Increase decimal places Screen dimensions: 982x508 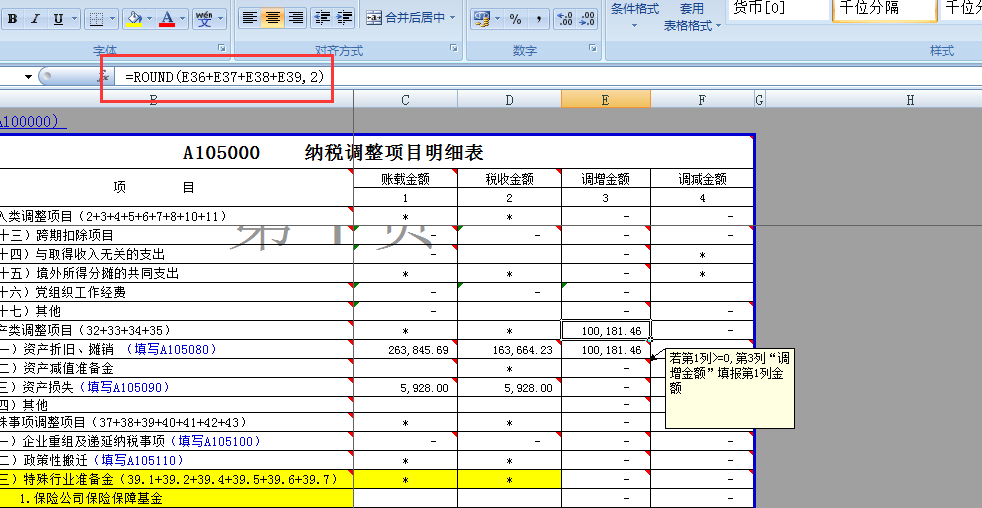tap(564, 19)
